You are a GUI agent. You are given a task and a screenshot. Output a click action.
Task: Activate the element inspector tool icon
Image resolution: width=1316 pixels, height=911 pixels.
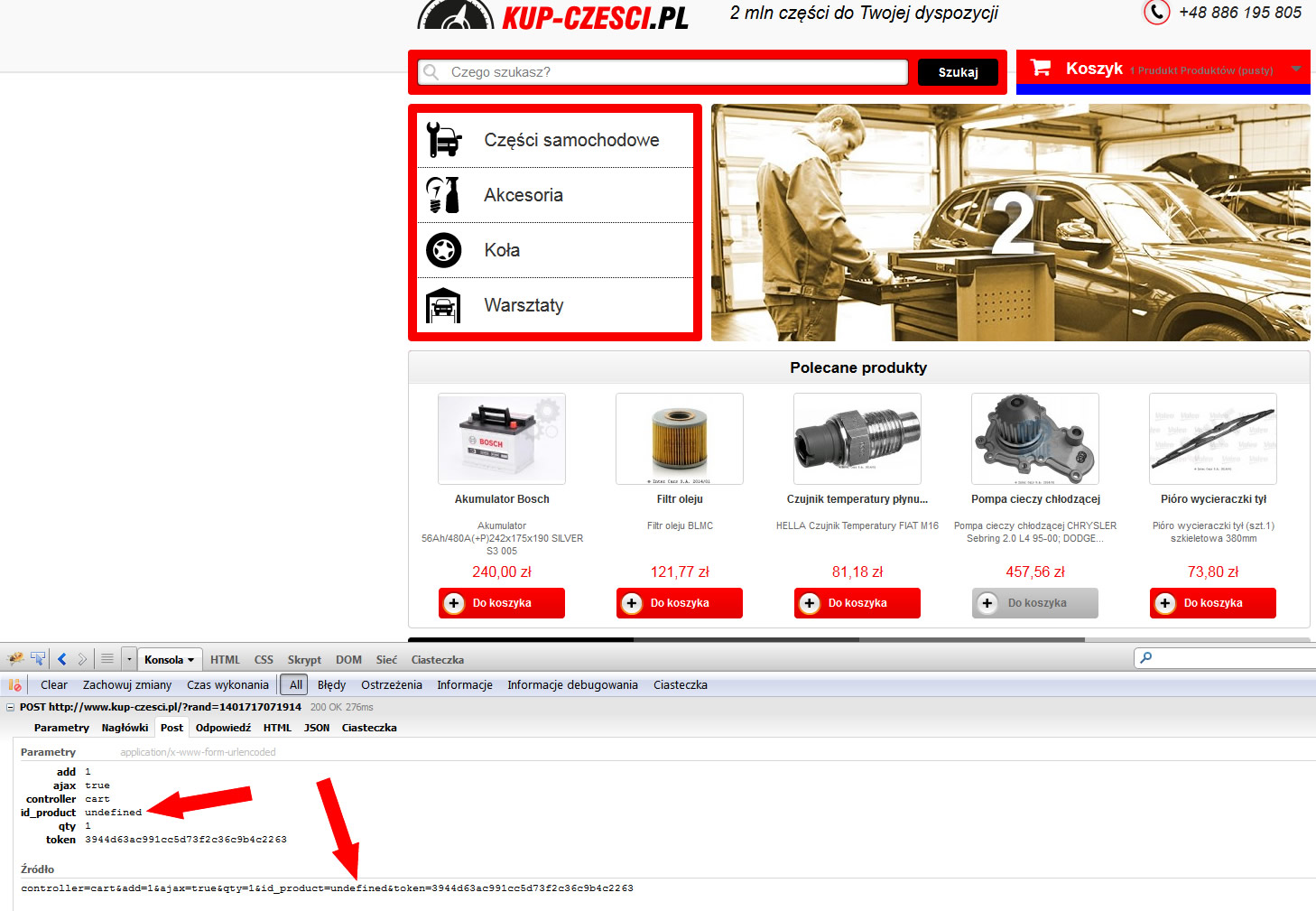click(x=38, y=659)
